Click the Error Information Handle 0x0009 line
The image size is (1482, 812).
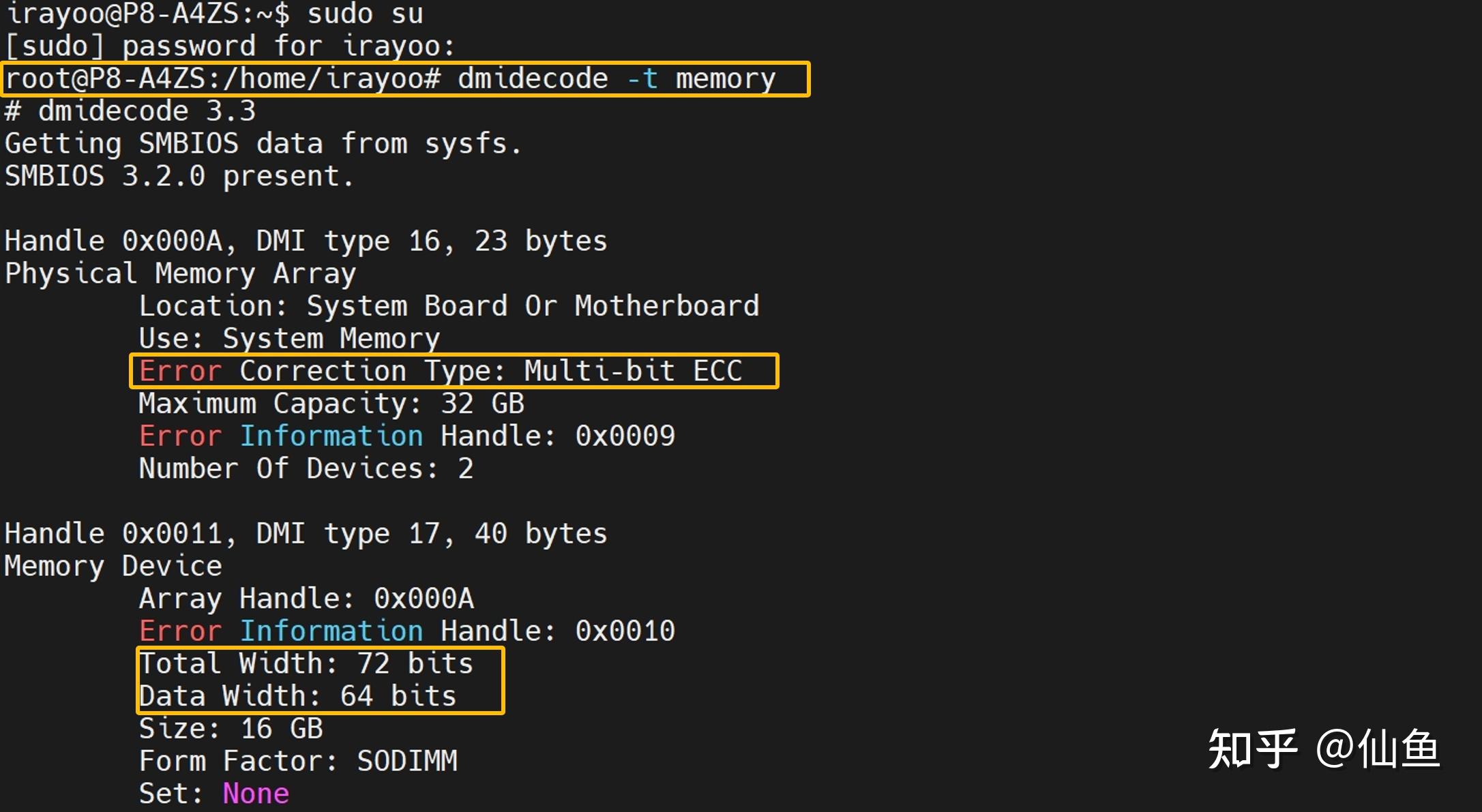click(406, 436)
